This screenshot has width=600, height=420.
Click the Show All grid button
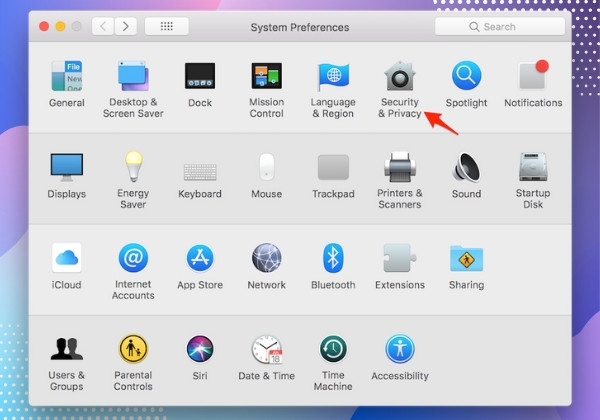[x=166, y=26]
